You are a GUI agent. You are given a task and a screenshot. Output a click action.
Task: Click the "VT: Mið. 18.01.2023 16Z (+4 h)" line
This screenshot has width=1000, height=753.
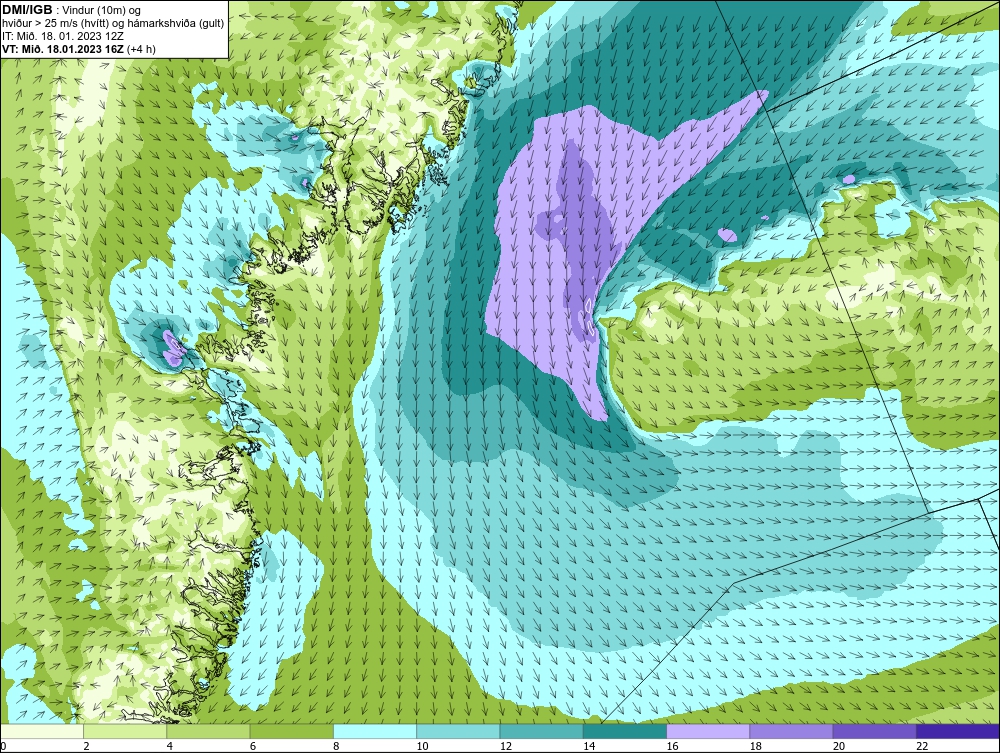pos(78,48)
